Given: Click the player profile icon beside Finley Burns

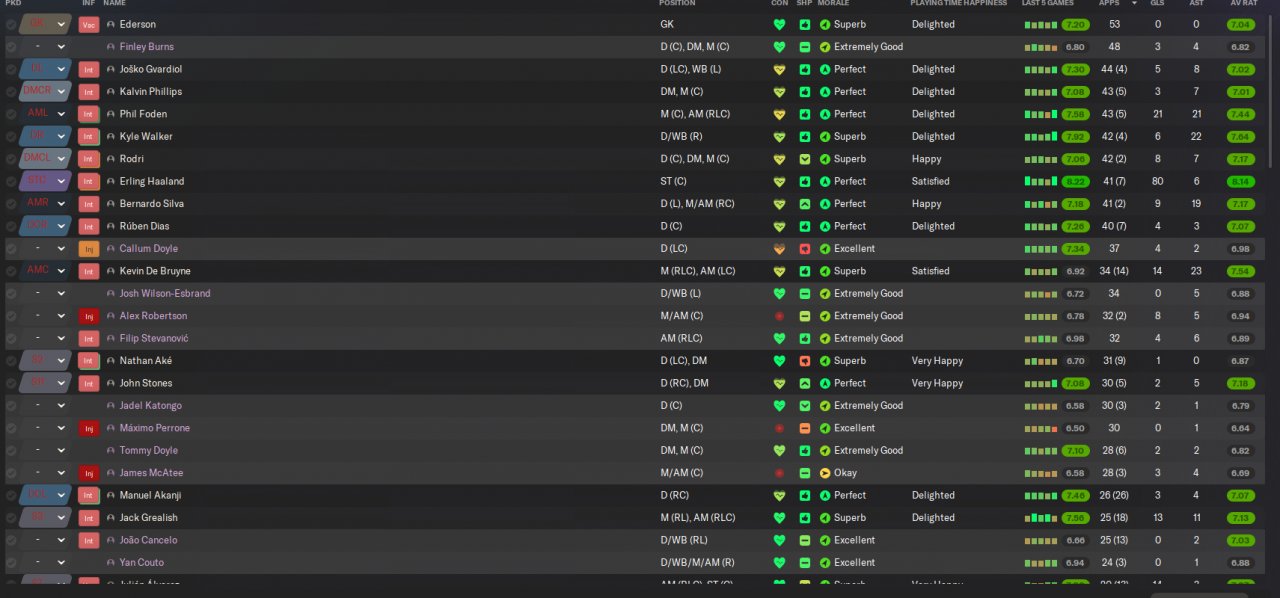Looking at the screenshot, I should point(111,47).
